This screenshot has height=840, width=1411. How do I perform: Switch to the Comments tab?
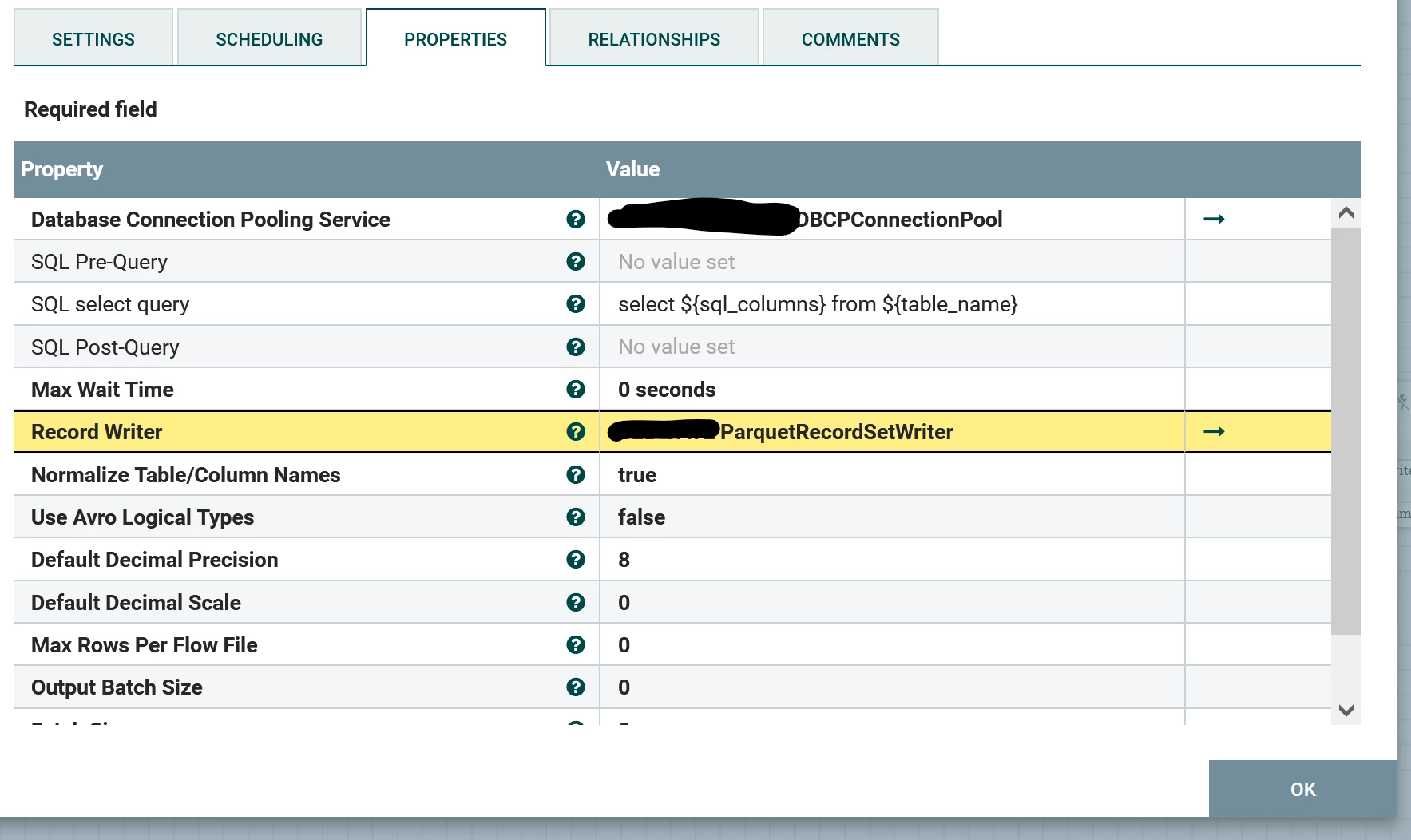click(x=850, y=38)
